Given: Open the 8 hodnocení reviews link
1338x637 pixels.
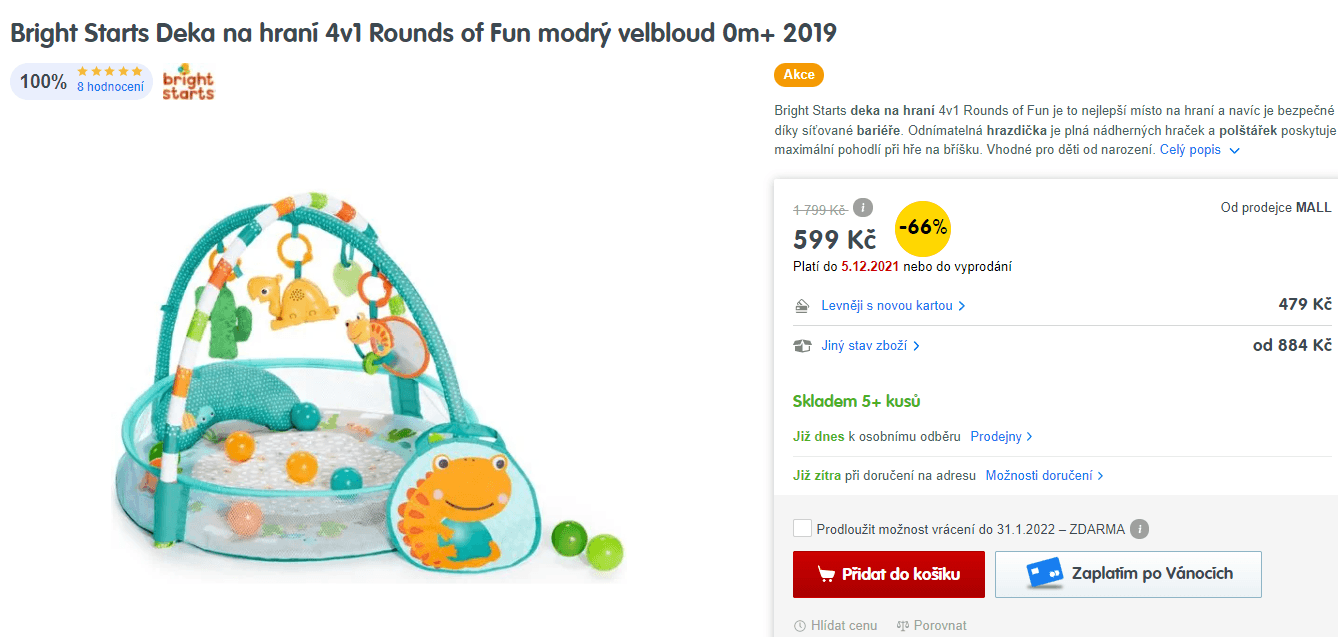Looking at the screenshot, I should tap(110, 87).
